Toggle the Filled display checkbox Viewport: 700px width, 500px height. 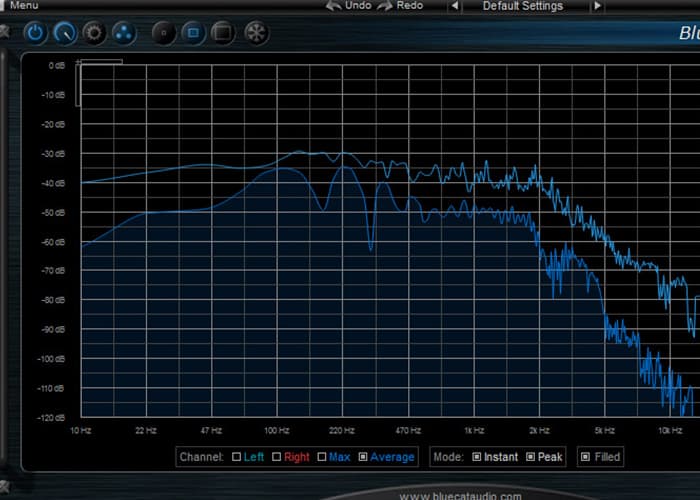pos(586,457)
